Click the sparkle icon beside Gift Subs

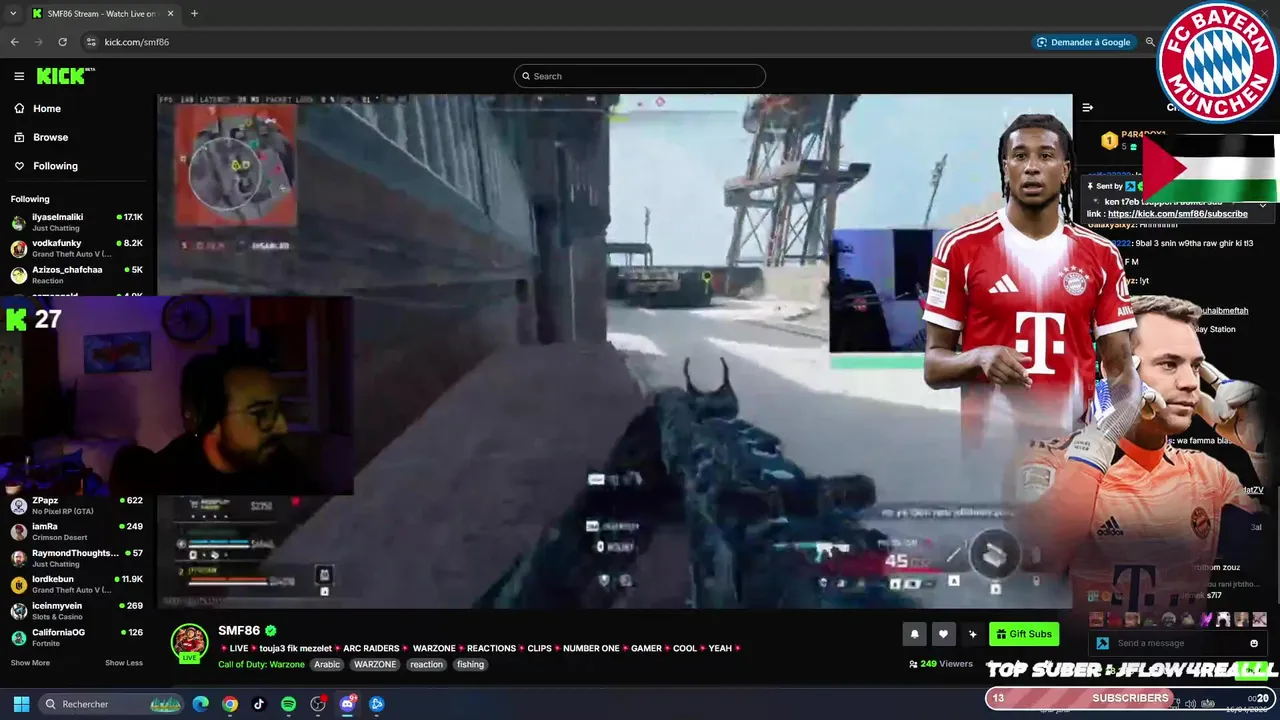tap(972, 634)
